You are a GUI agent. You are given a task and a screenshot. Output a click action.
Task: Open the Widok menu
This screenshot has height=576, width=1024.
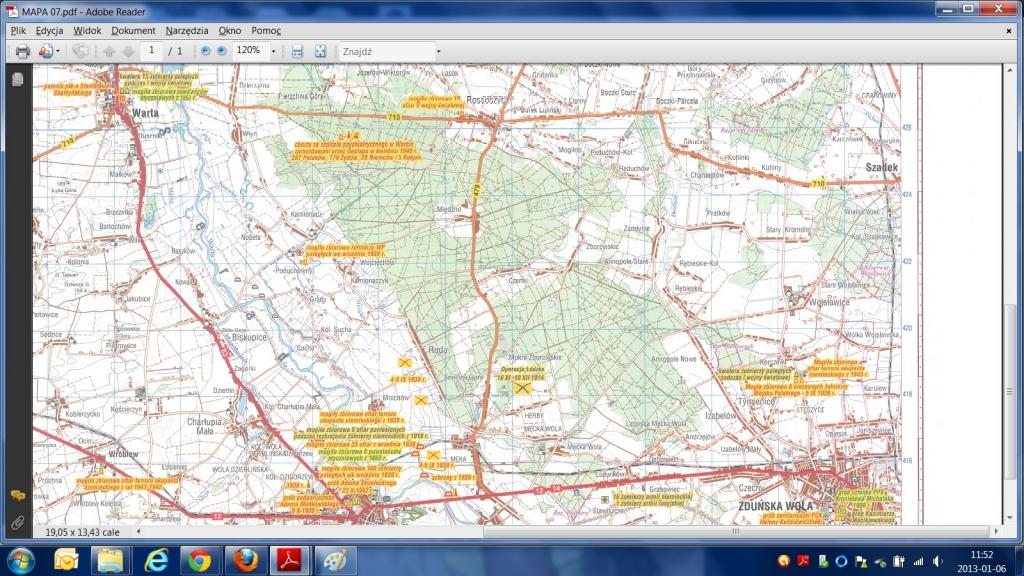[88, 31]
